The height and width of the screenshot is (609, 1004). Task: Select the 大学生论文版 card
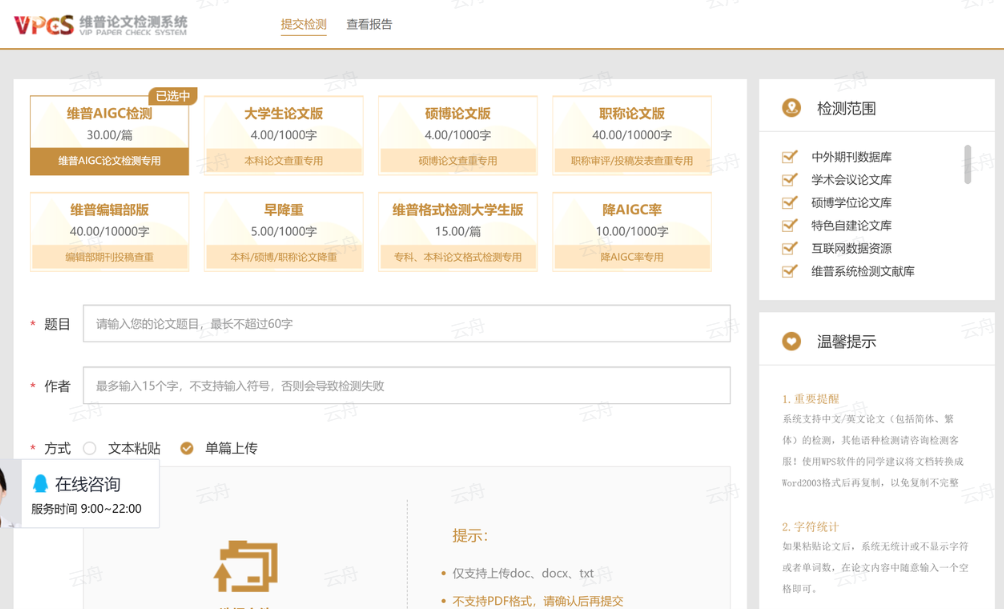284,135
